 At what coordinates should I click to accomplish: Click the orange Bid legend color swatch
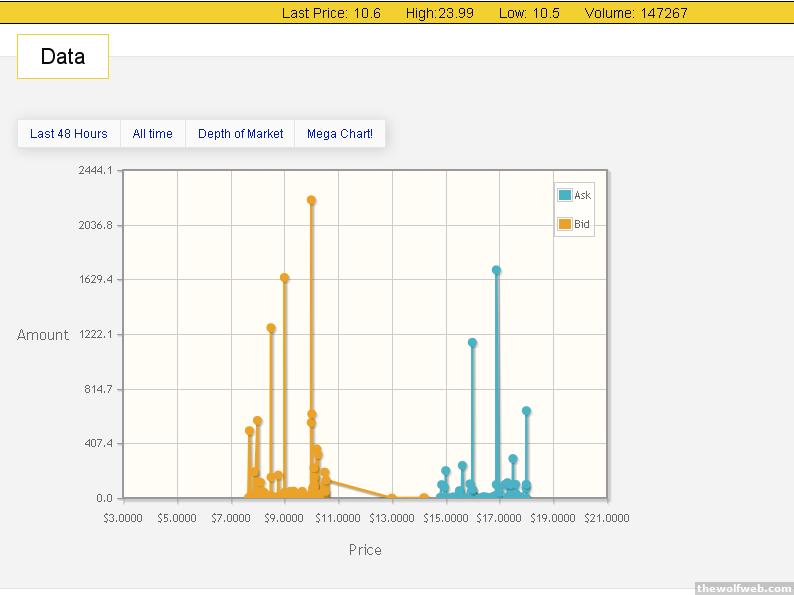click(x=565, y=225)
